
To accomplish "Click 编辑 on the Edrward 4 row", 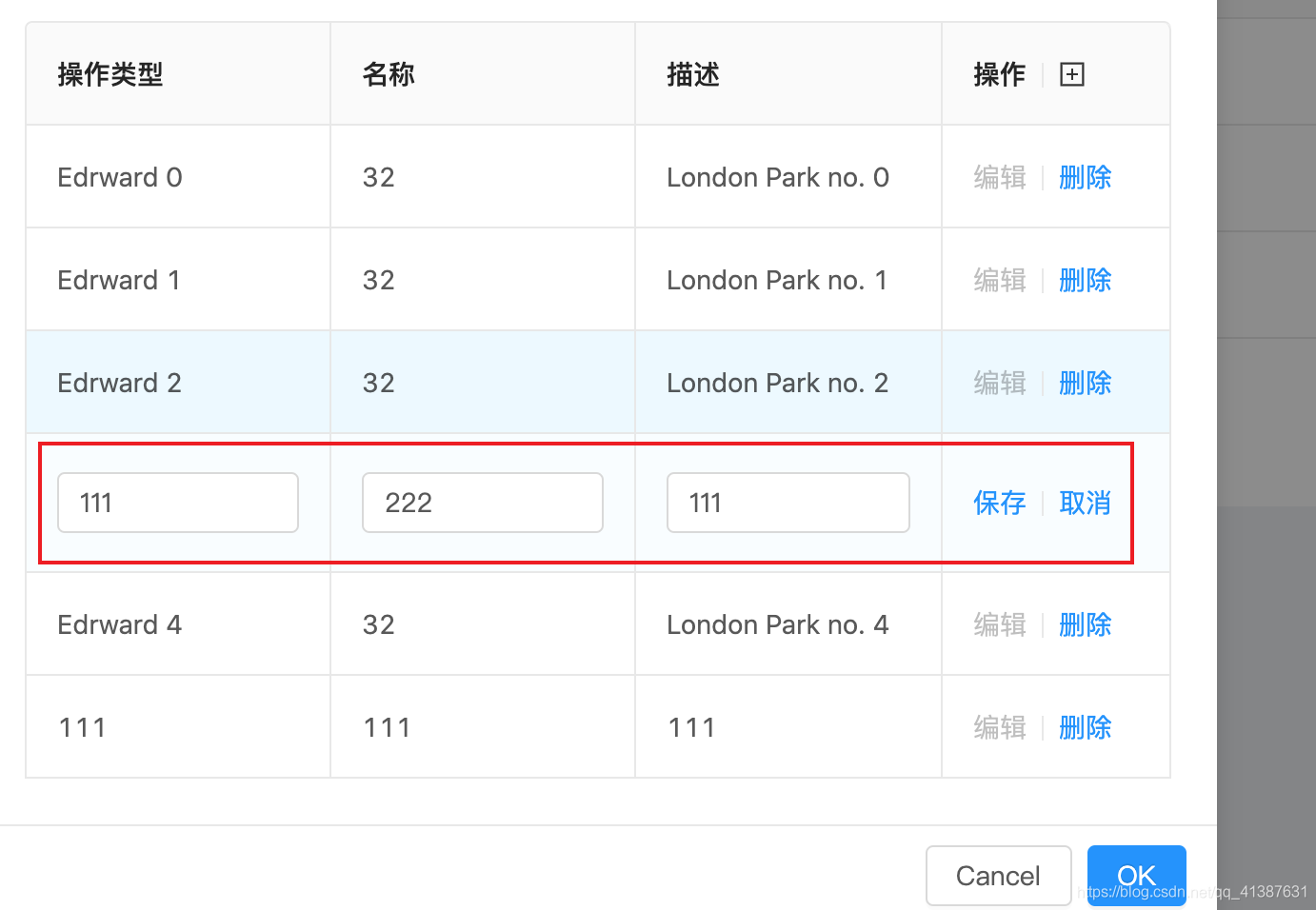I will (x=1000, y=624).
